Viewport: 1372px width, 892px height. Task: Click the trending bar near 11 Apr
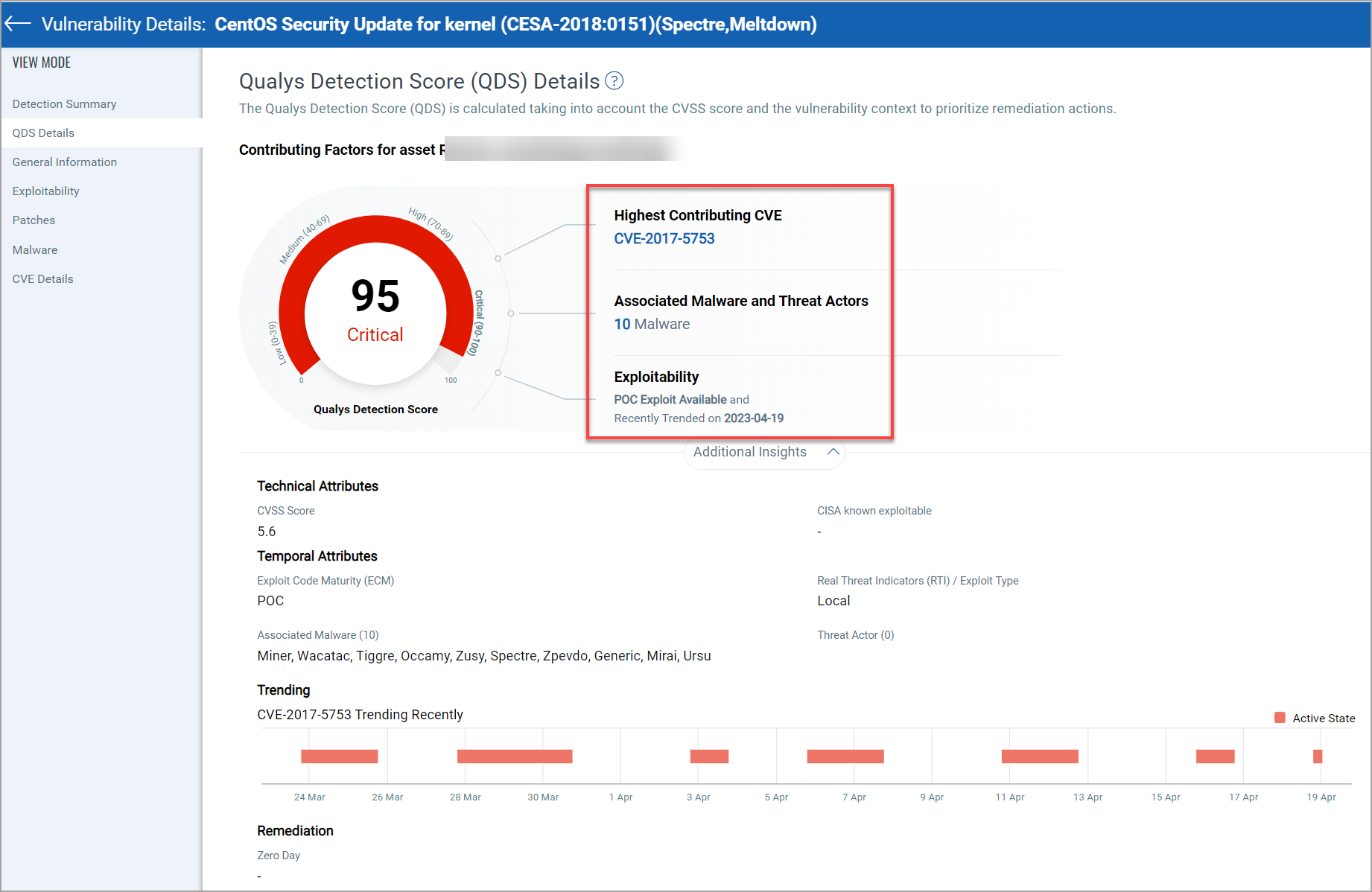(1040, 756)
